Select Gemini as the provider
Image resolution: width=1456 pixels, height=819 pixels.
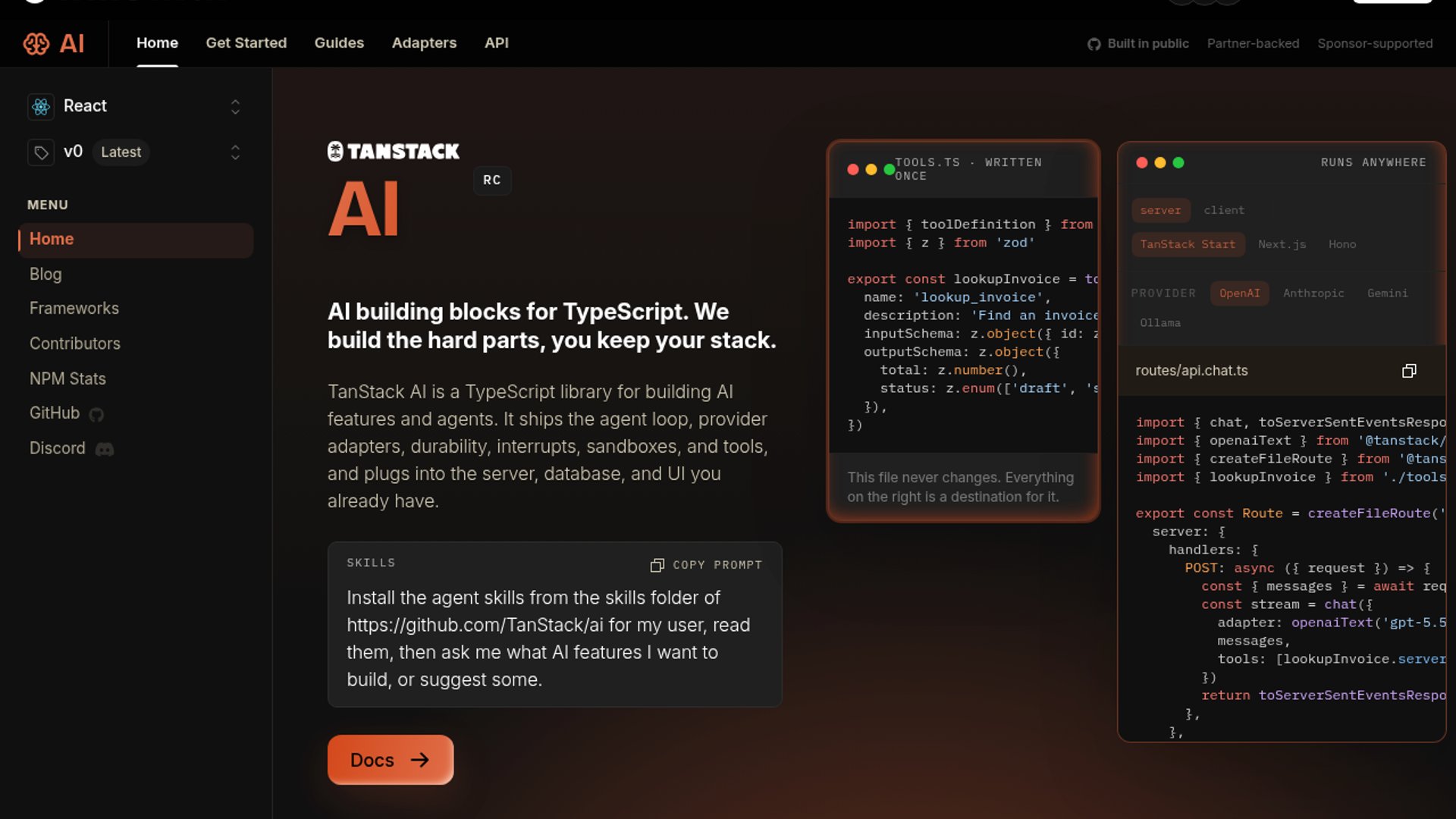pos(1387,293)
